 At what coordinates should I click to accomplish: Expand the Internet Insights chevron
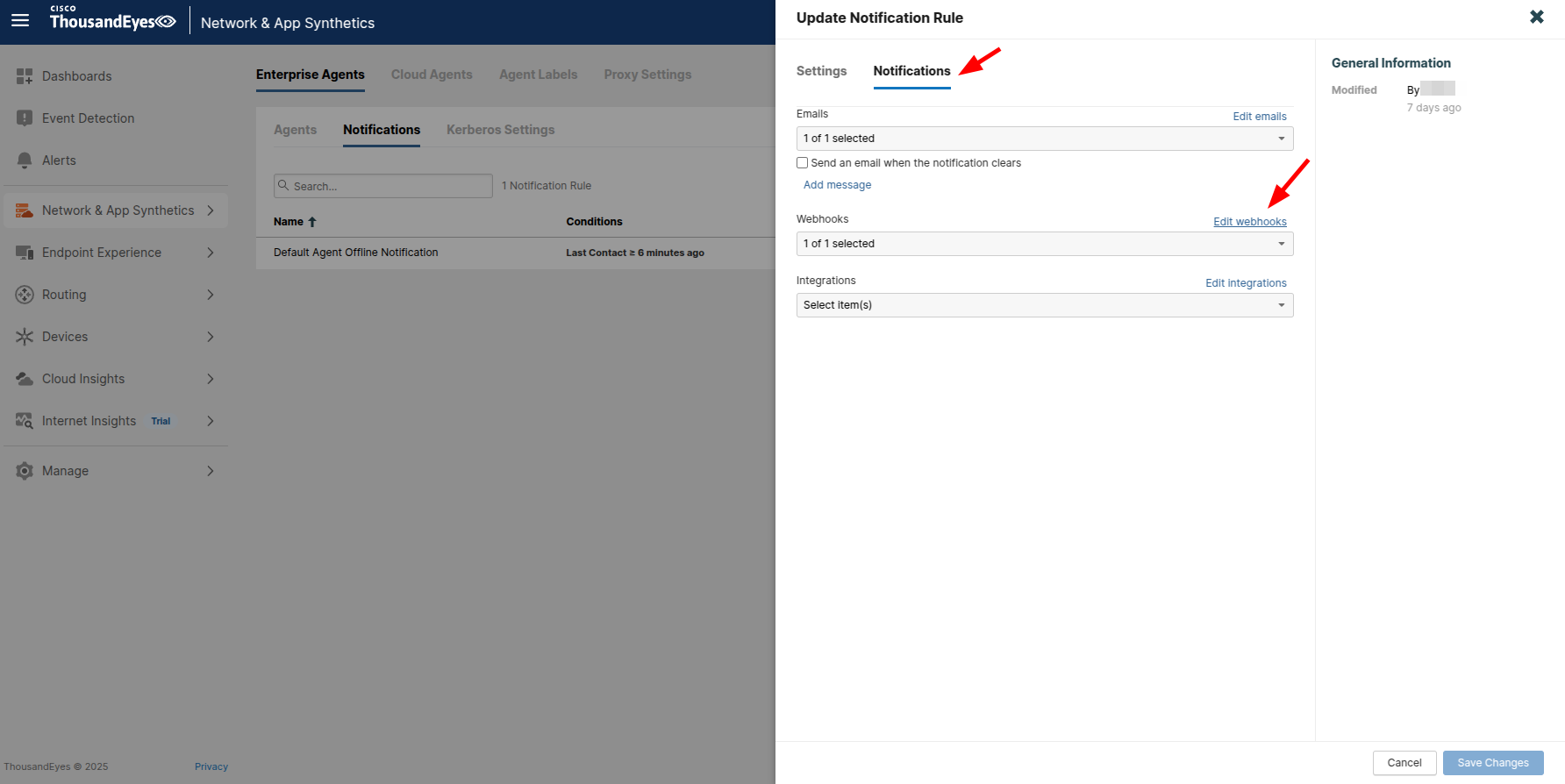tap(211, 421)
